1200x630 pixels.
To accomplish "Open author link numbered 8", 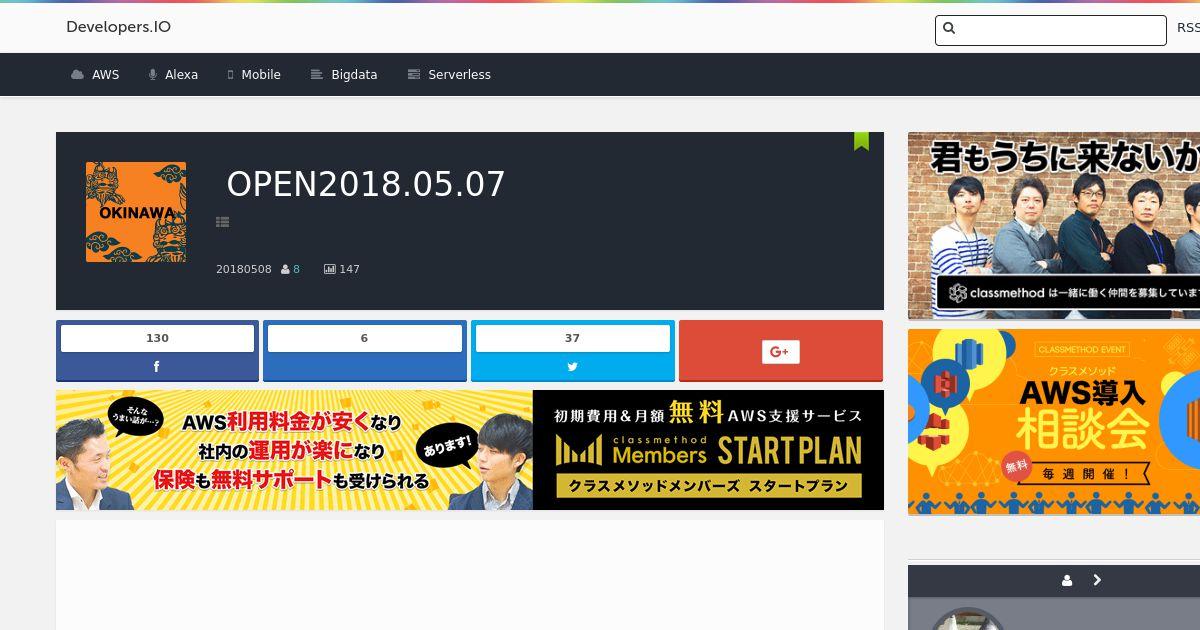I will pyautogui.click(x=296, y=269).
